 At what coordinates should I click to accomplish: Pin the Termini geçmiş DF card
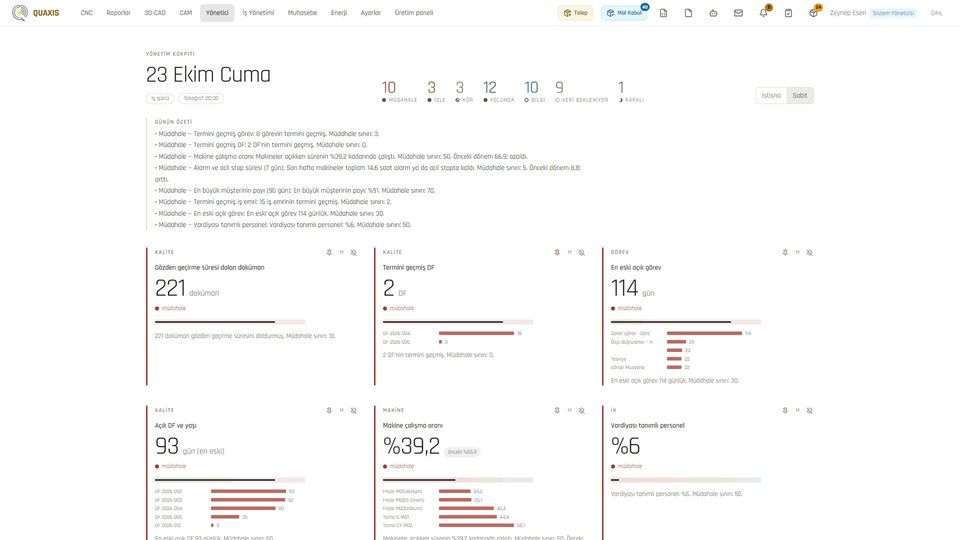click(x=557, y=252)
